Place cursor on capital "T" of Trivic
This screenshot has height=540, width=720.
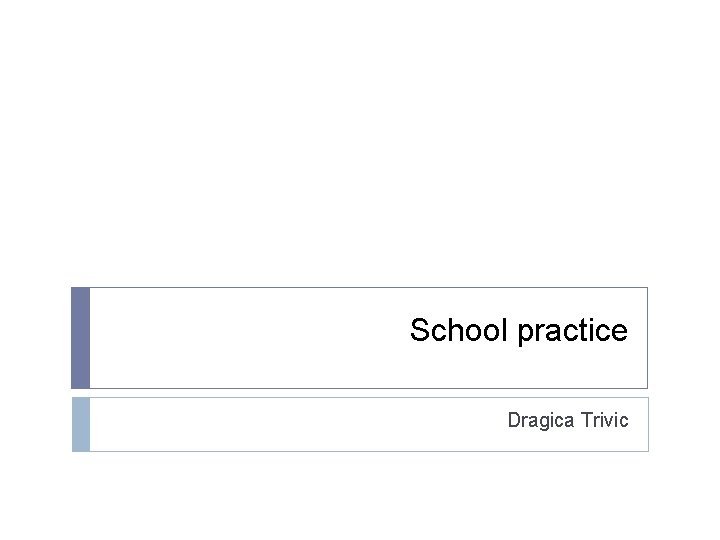[586, 420]
